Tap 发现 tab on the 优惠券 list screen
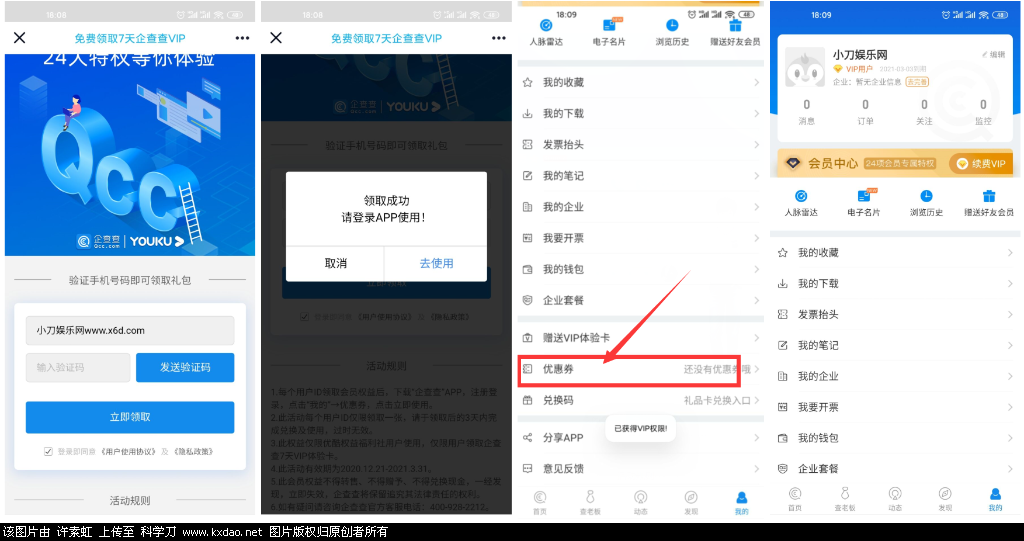Screen dimensions: 1024x541 coord(691,501)
